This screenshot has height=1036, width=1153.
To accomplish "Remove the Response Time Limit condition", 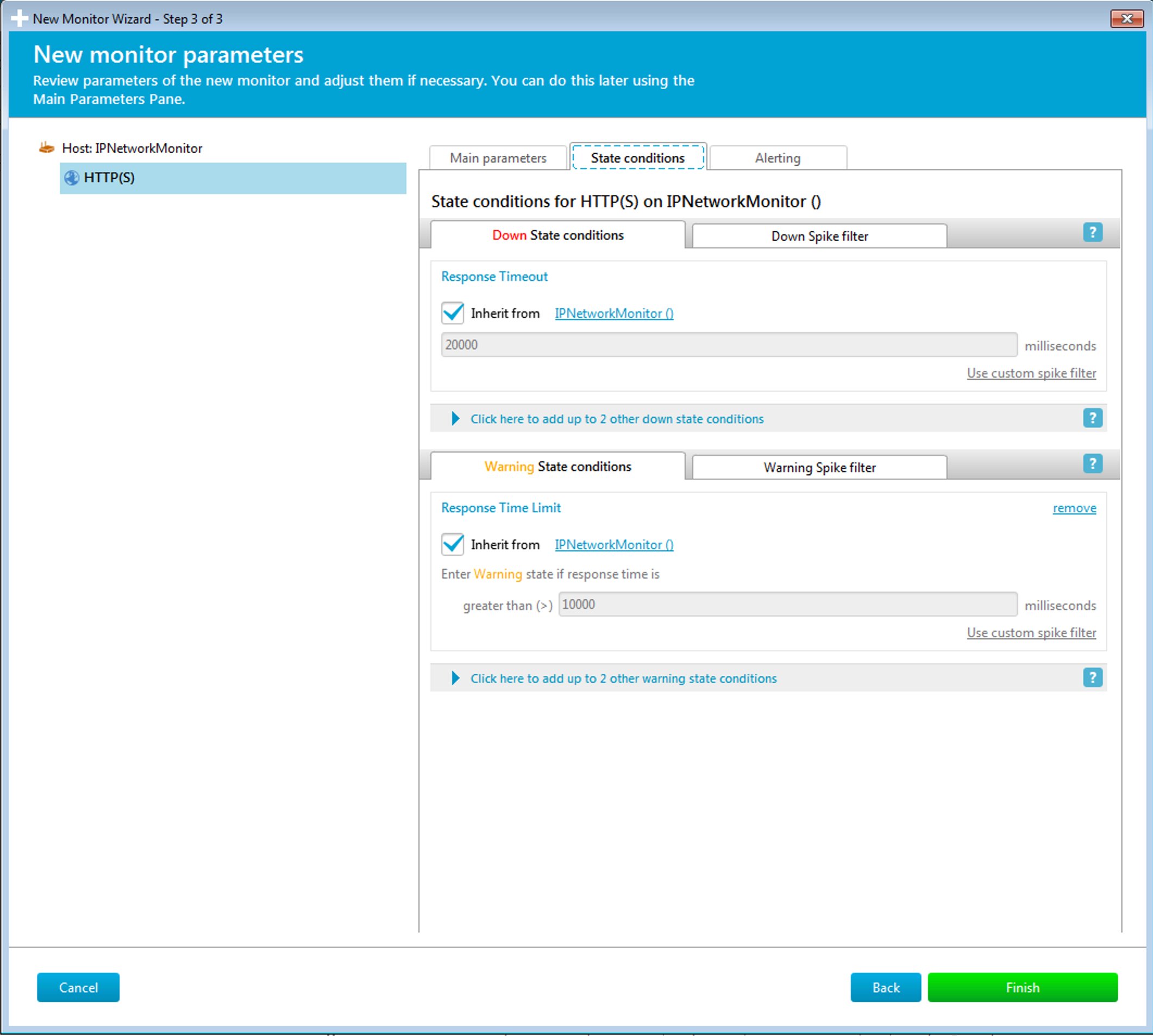I will 1074,508.
